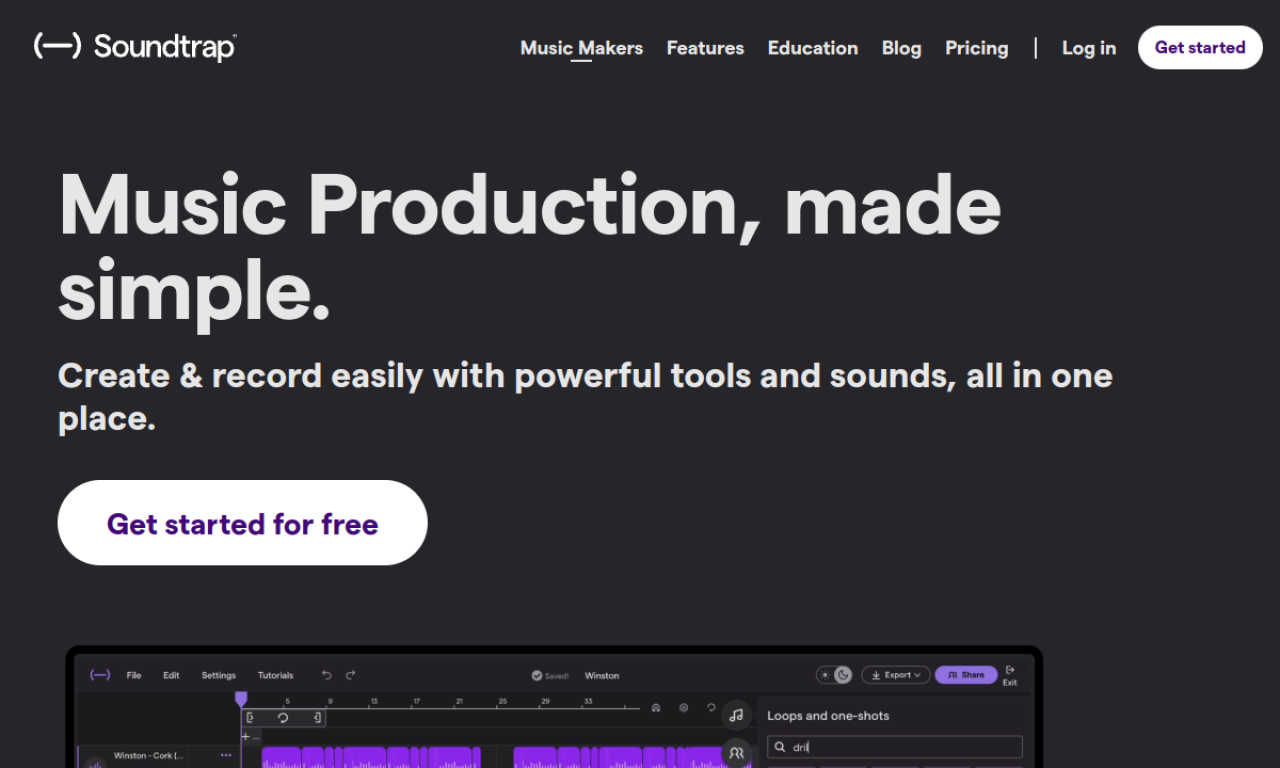The image size is (1280, 768).
Task: Click the Soundtrap logo in the studio editor
Action: click(x=99, y=675)
